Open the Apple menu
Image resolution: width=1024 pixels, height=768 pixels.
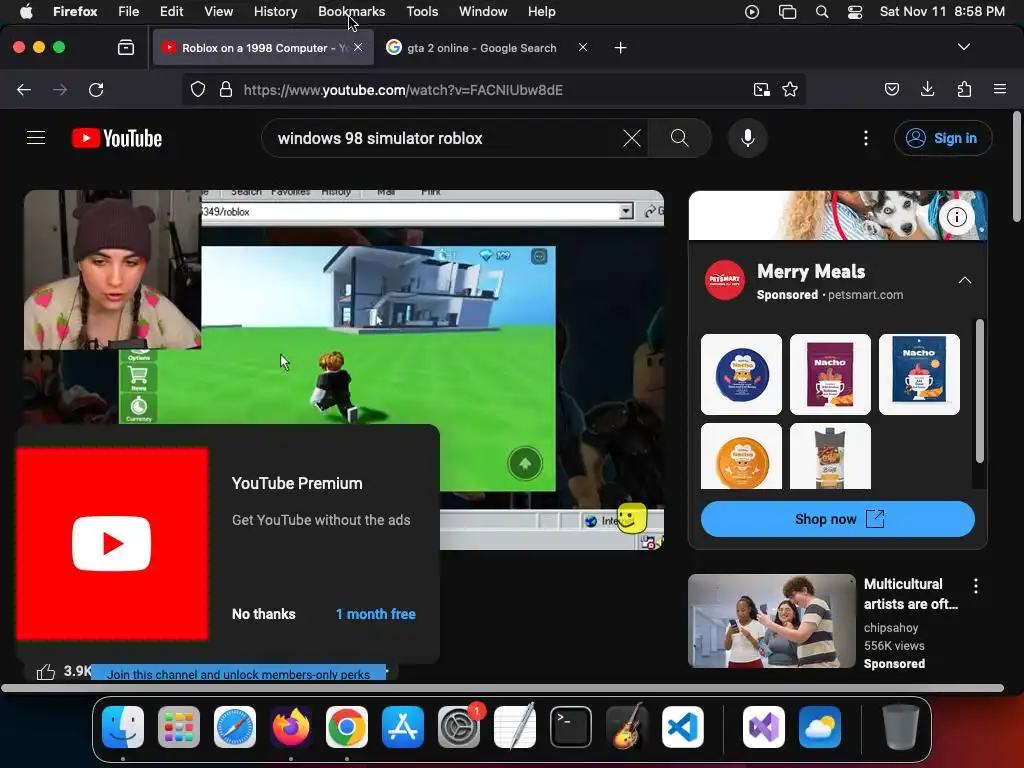[26, 12]
